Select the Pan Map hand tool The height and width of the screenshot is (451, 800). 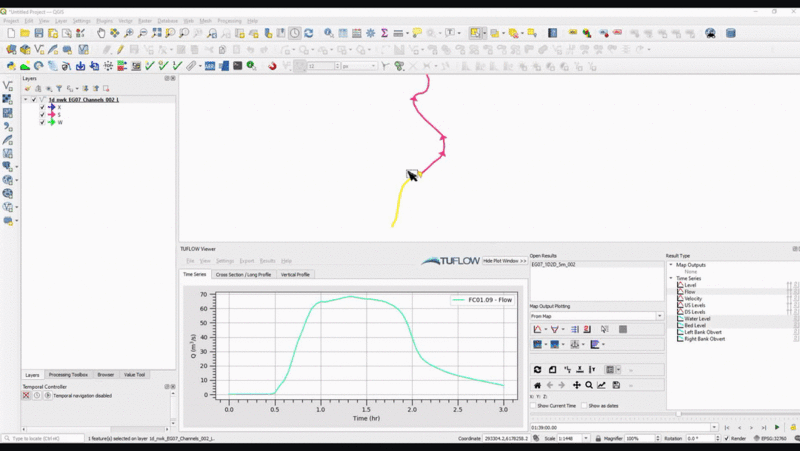100,33
